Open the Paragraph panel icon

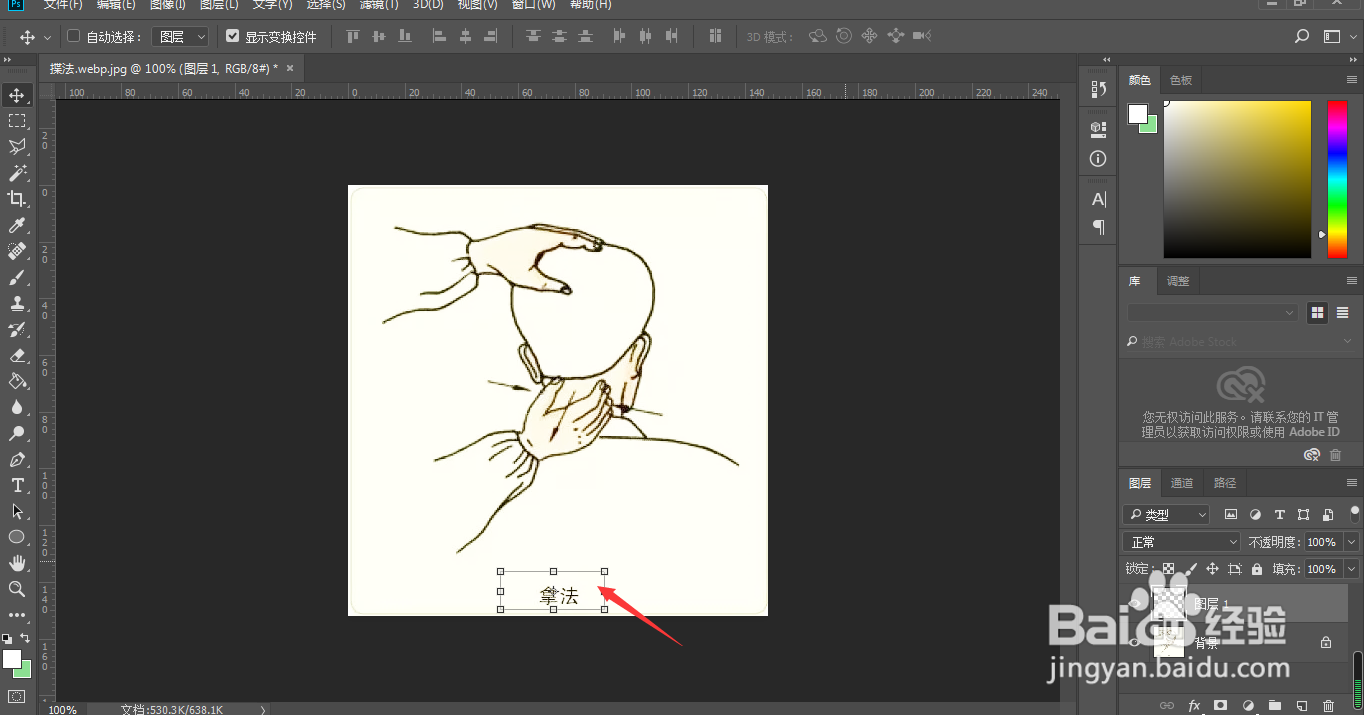(x=1098, y=227)
